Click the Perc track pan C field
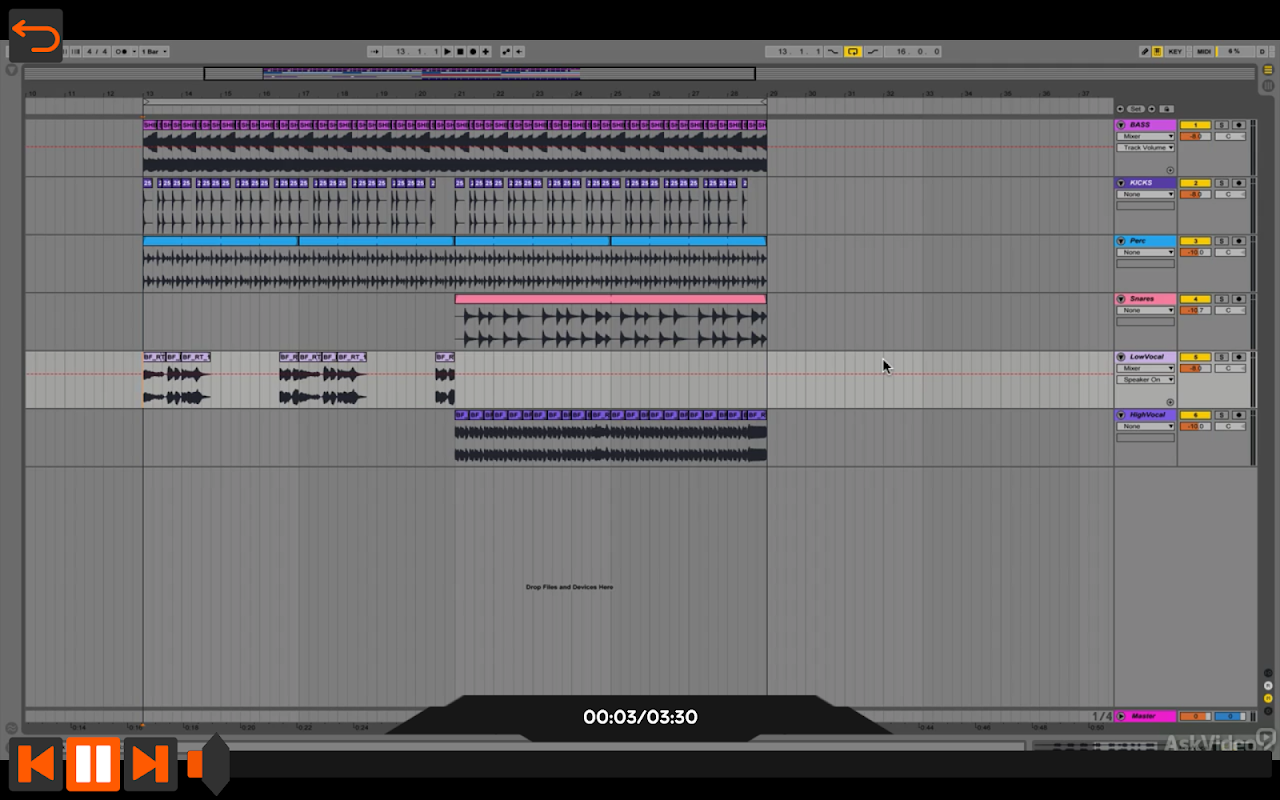The width and height of the screenshot is (1280, 800). [1230, 252]
